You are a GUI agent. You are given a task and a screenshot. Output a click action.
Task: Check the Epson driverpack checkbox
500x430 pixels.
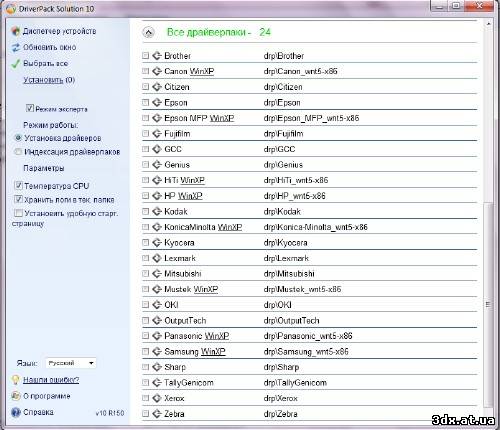coord(145,102)
